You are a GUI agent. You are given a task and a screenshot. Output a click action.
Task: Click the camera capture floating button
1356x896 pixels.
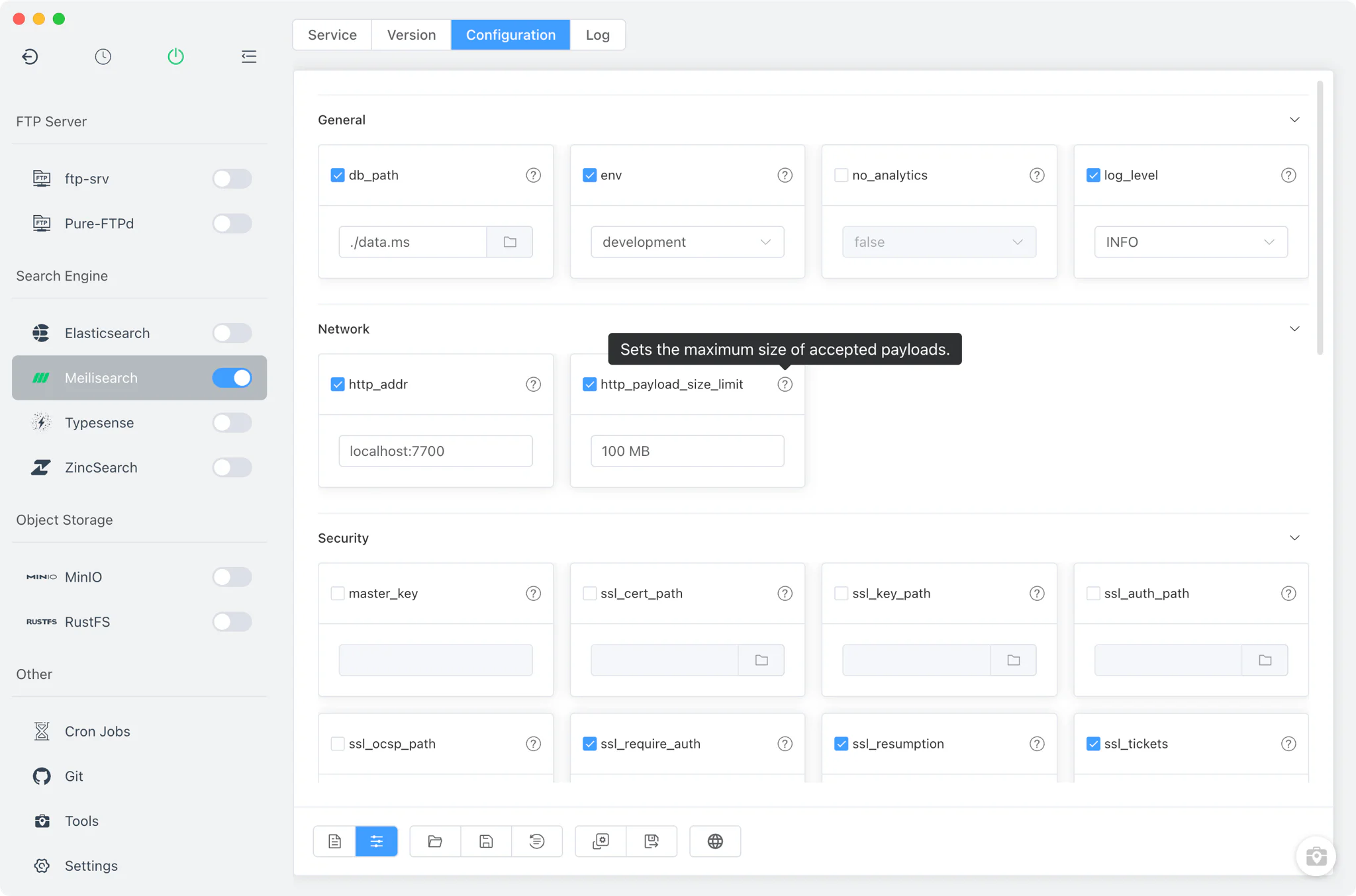click(1316, 856)
